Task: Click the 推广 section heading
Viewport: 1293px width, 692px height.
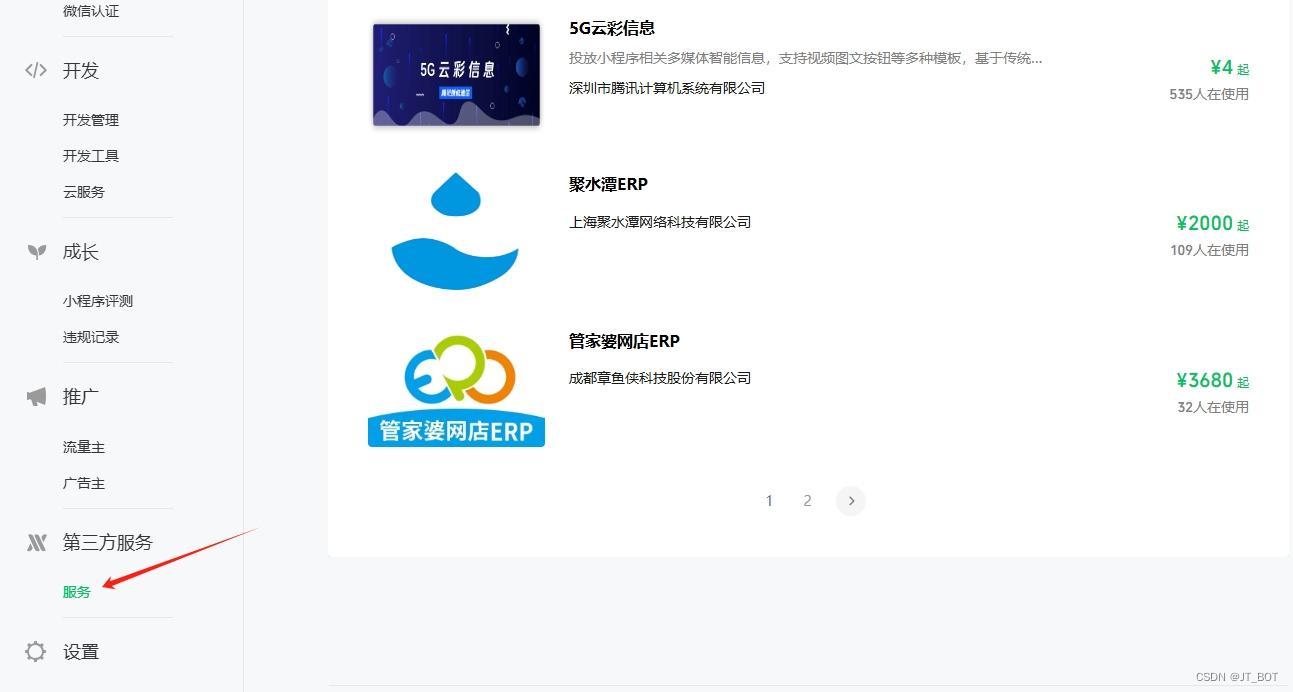Action: [81, 397]
